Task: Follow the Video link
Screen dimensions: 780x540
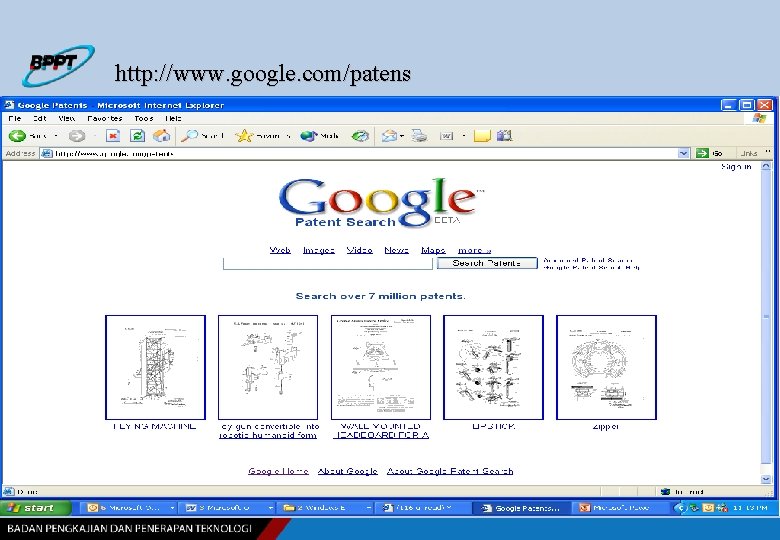Action: (360, 250)
